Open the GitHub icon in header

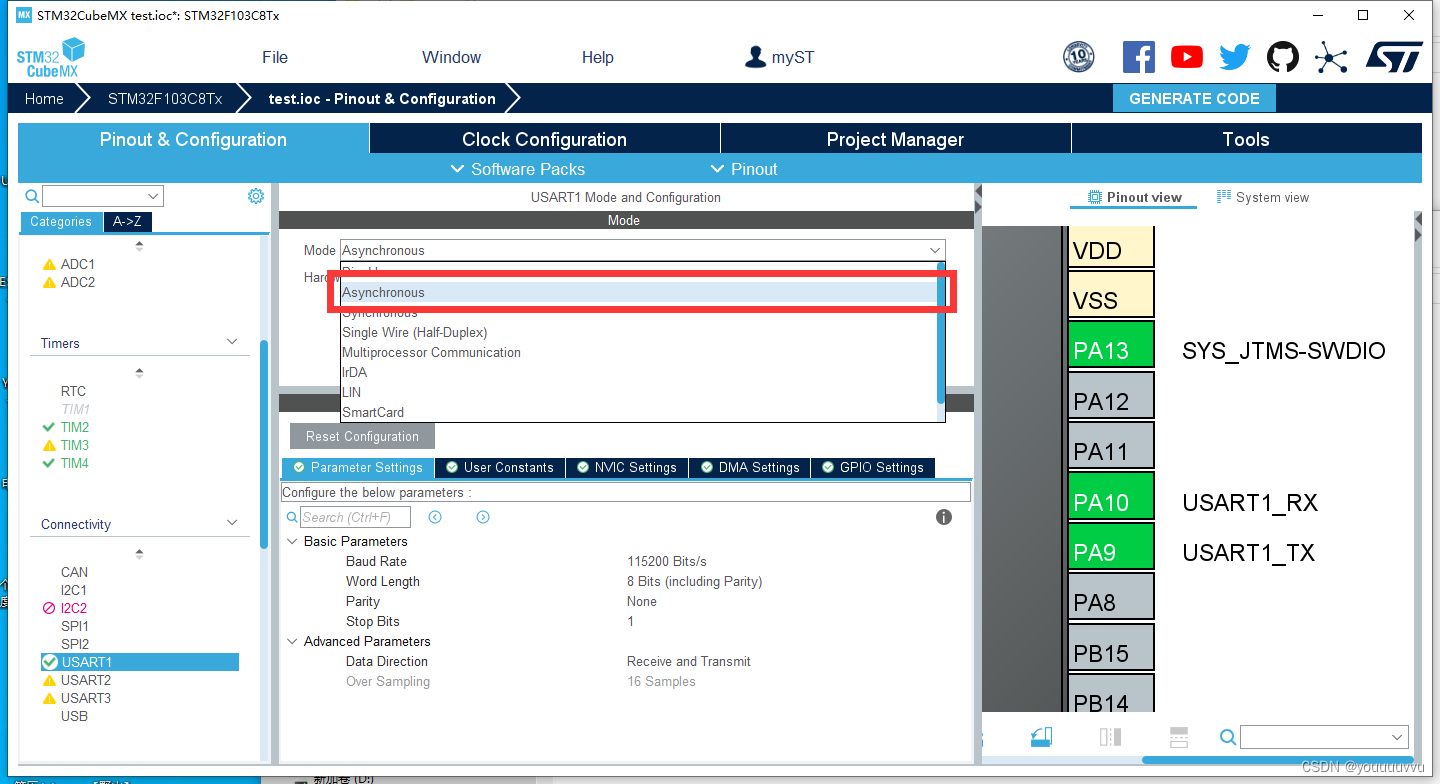pyautogui.click(x=1283, y=57)
